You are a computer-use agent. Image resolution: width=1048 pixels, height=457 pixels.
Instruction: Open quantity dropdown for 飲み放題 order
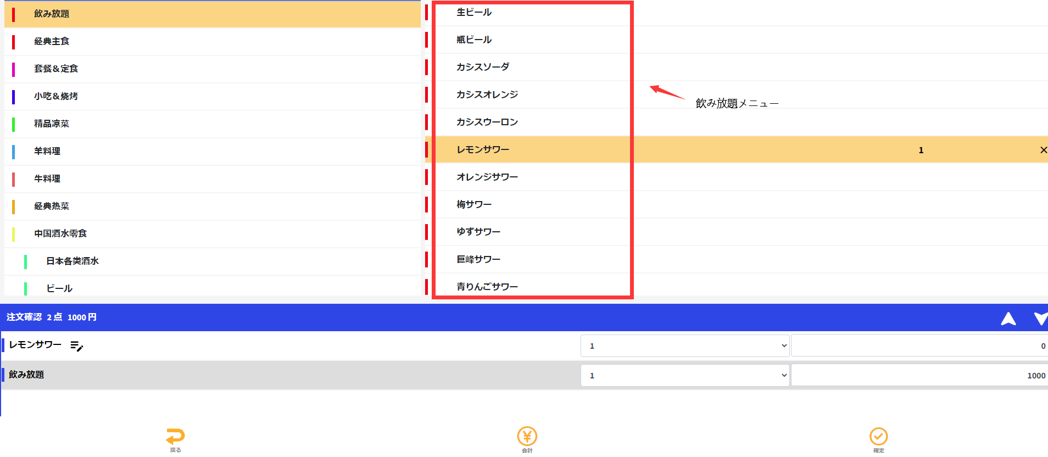point(684,376)
